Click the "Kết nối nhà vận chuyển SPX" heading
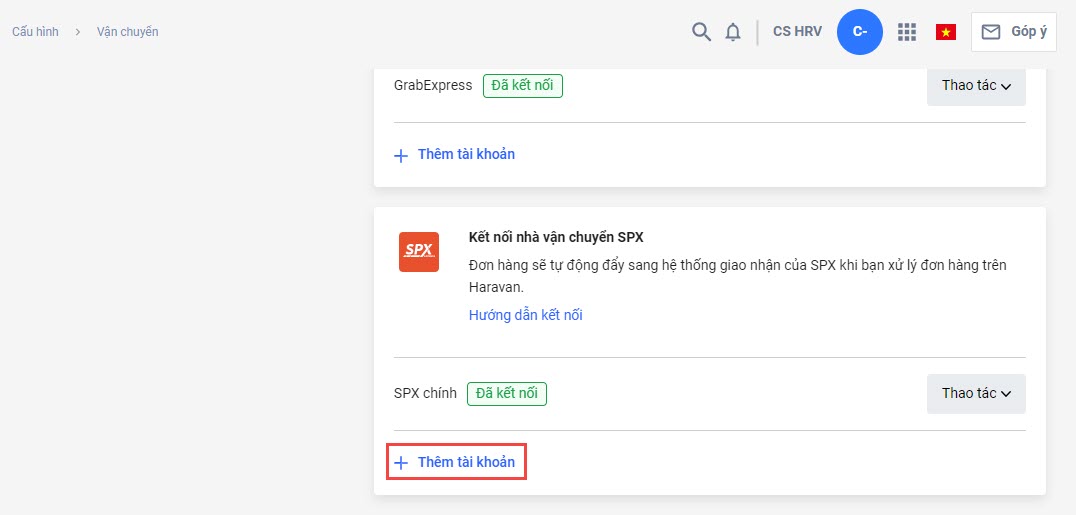This screenshot has height=515, width=1076. click(556, 238)
